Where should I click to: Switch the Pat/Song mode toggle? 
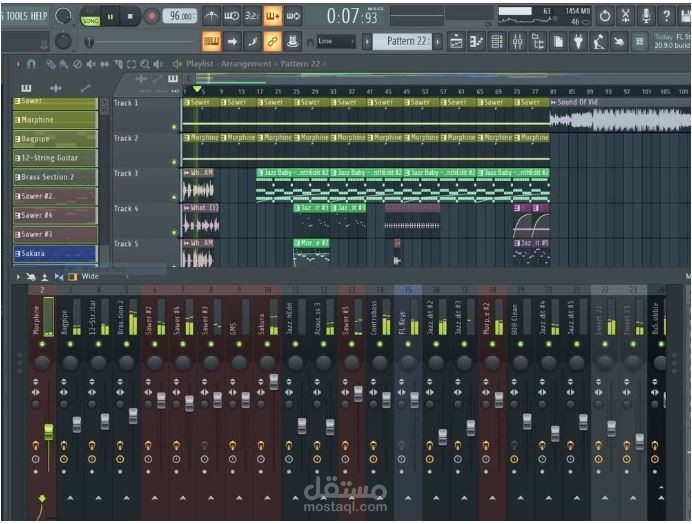click(90, 17)
